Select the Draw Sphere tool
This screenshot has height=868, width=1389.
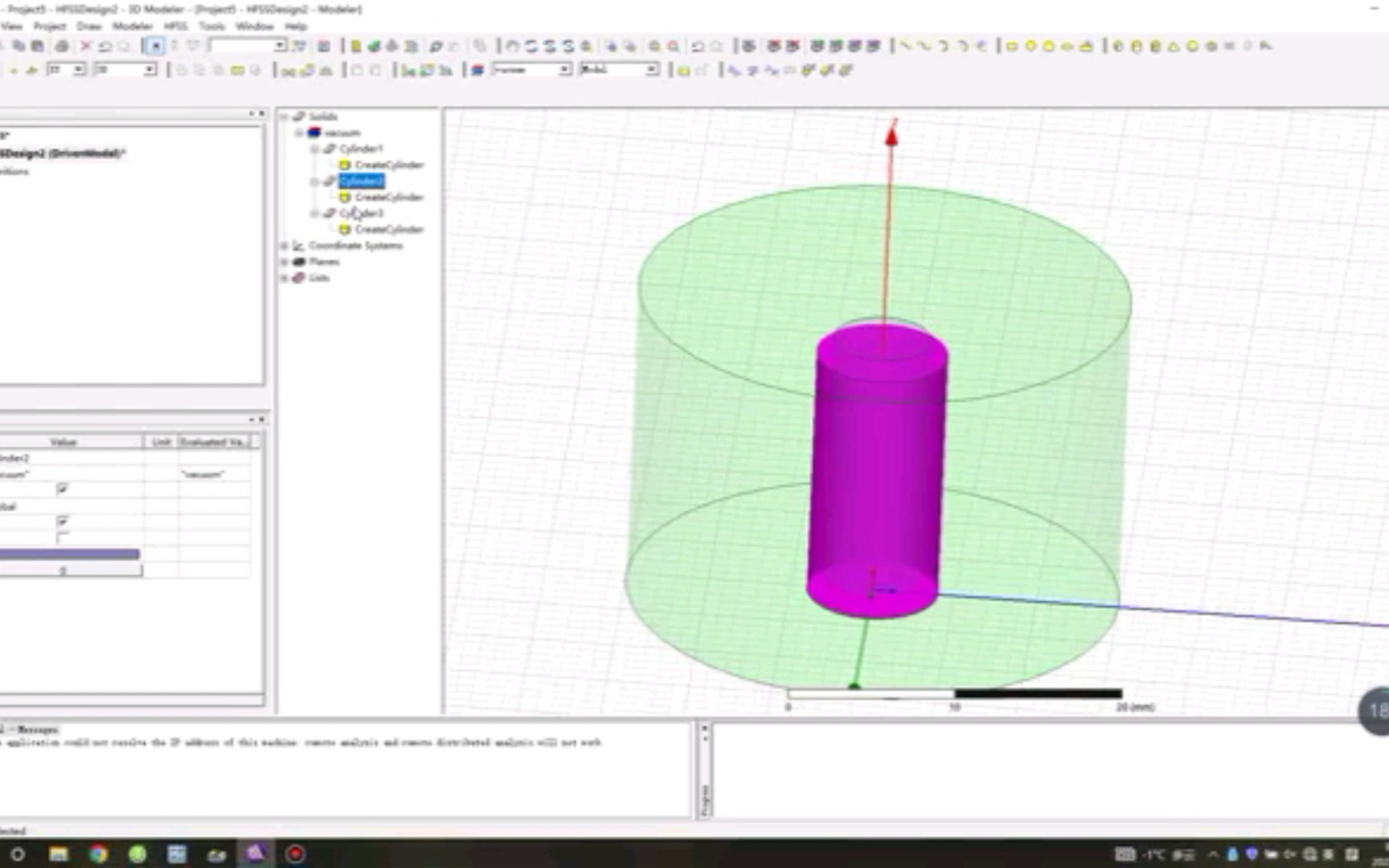tap(1193, 47)
